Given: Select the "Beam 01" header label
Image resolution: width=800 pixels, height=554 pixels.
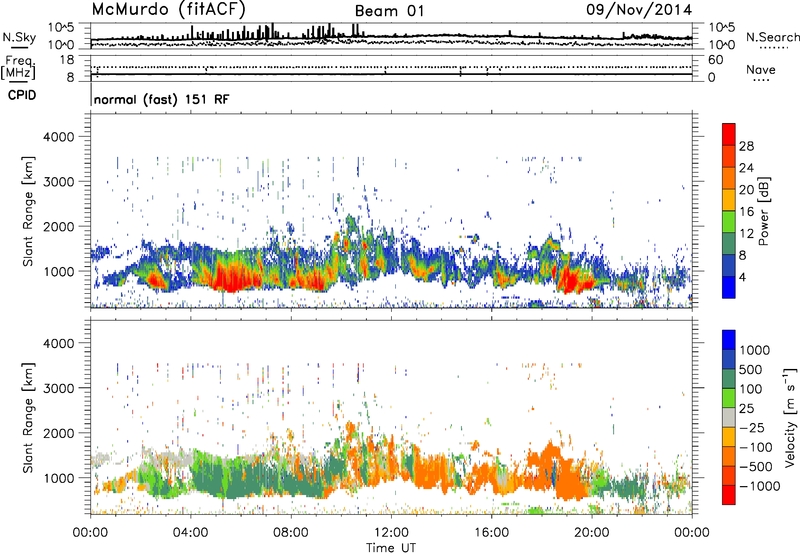Looking at the screenshot, I should [x=389, y=11].
